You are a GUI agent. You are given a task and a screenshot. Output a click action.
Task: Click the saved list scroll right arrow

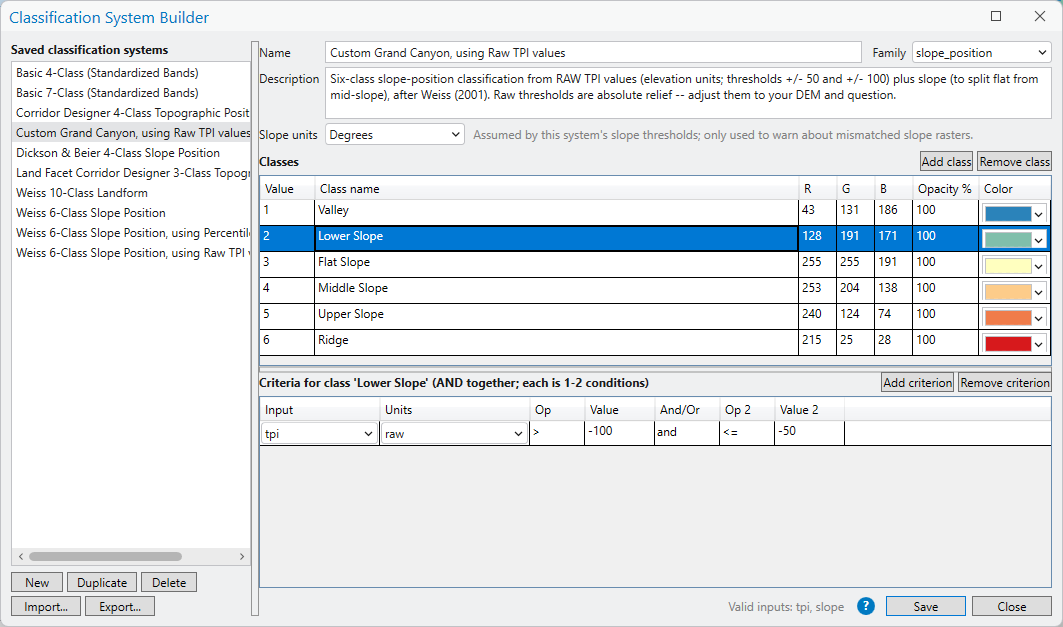pos(242,557)
